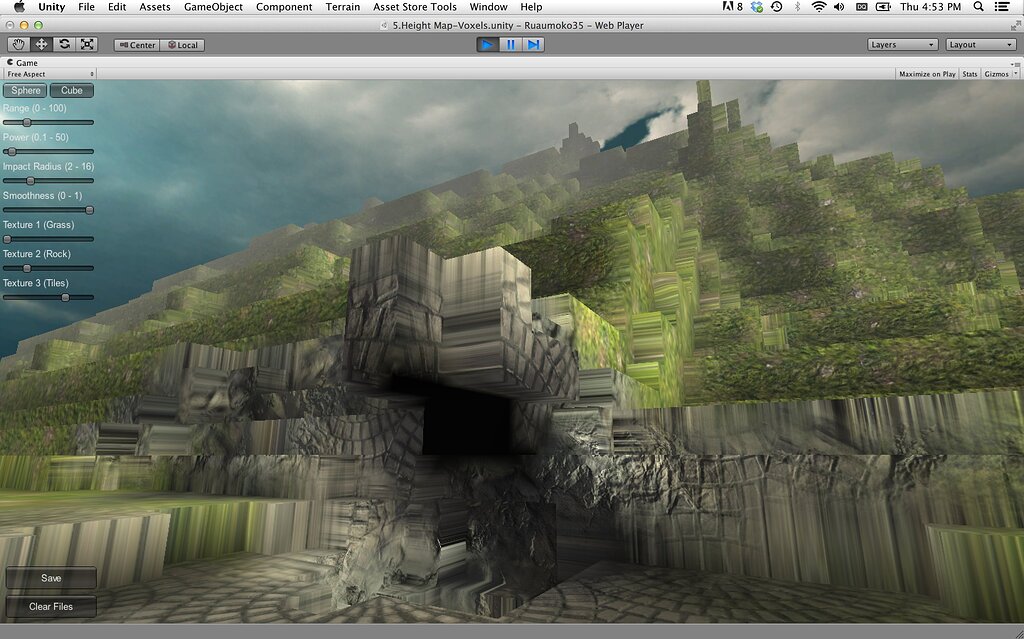This screenshot has height=639, width=1024.
Task: Switch pivot mode to Local
Action: coord(183,44)
